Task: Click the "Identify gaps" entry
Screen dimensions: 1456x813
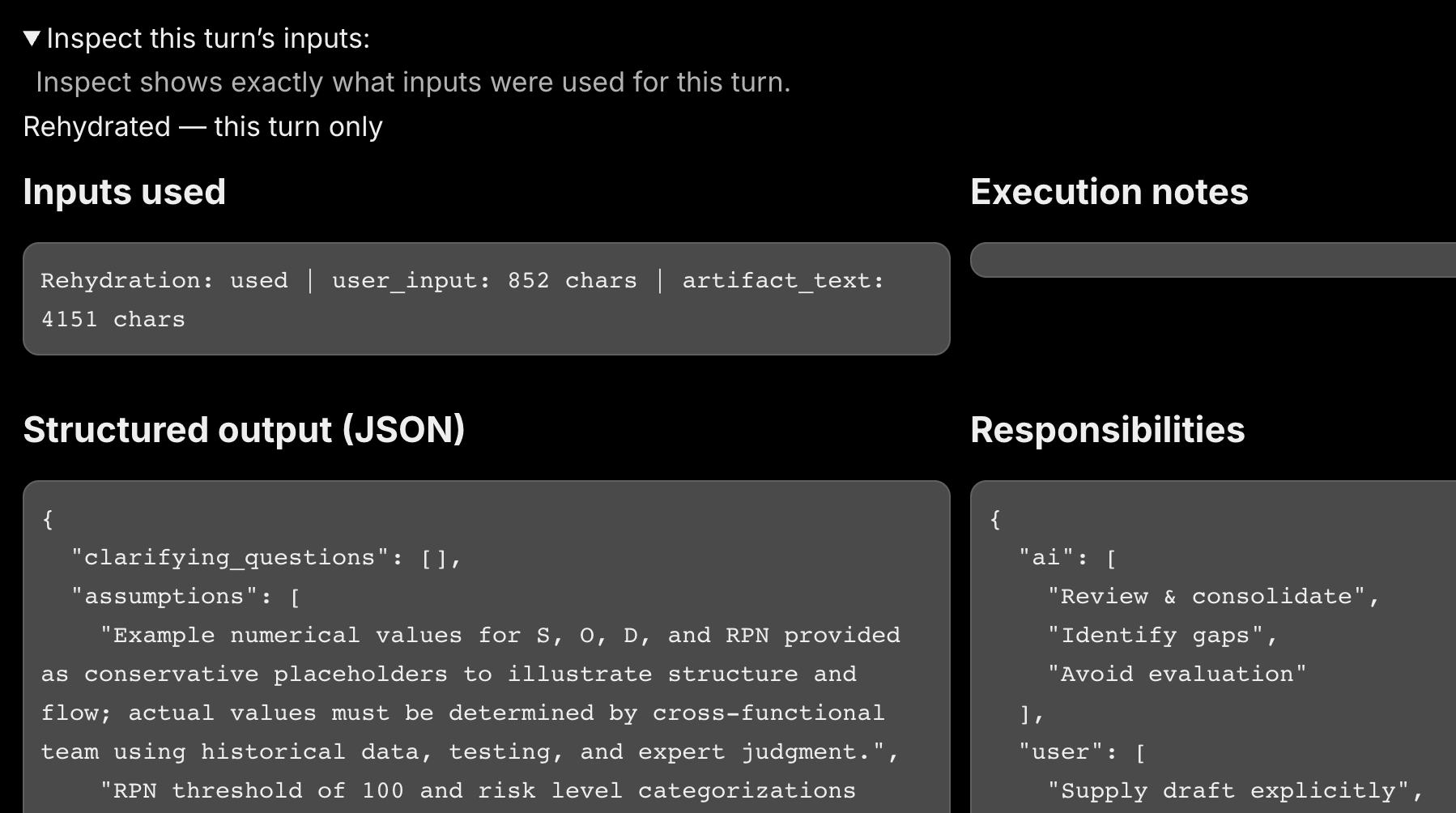Action: coord(1164,635)
